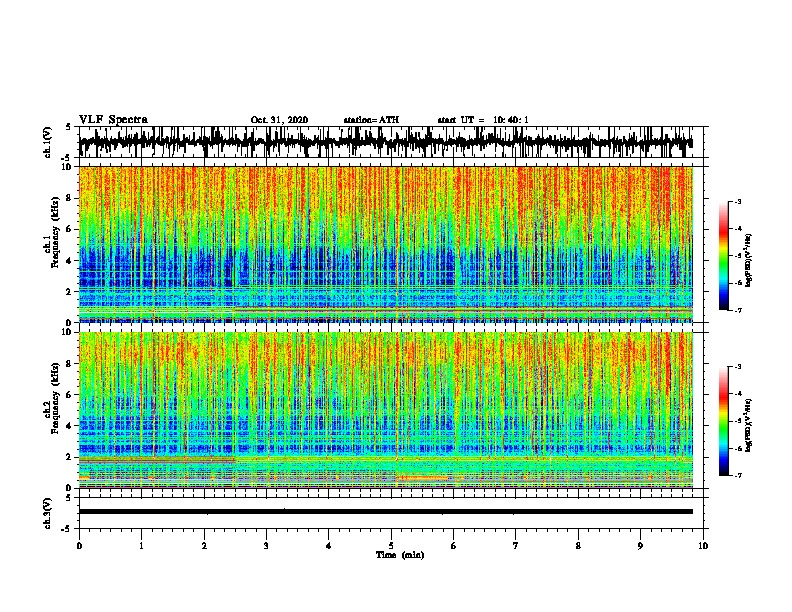Image resolution: width=792 pixels, height=612 pixels.
Task: Select the "start UT = 10:40:1" text
Action: 483,120
